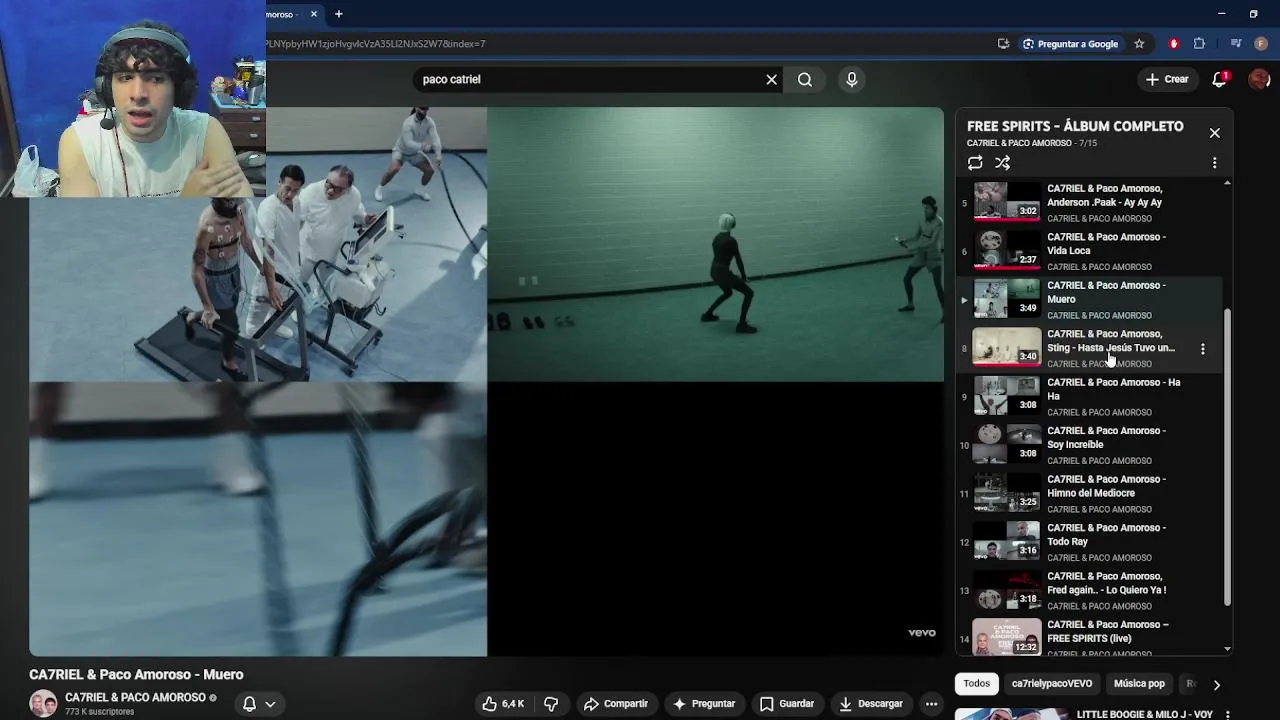Open browser tab search icon by profile
Viewport: 1280px width, 720px height.
[x=1237, y=44]
